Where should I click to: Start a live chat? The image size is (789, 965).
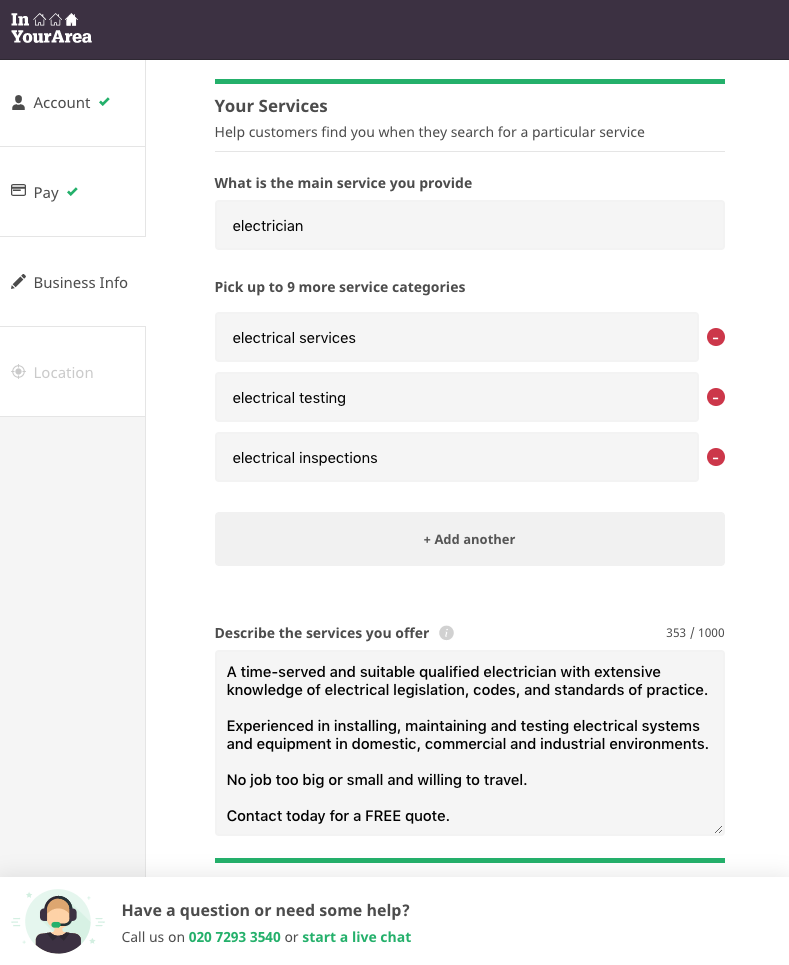(356, 937)
